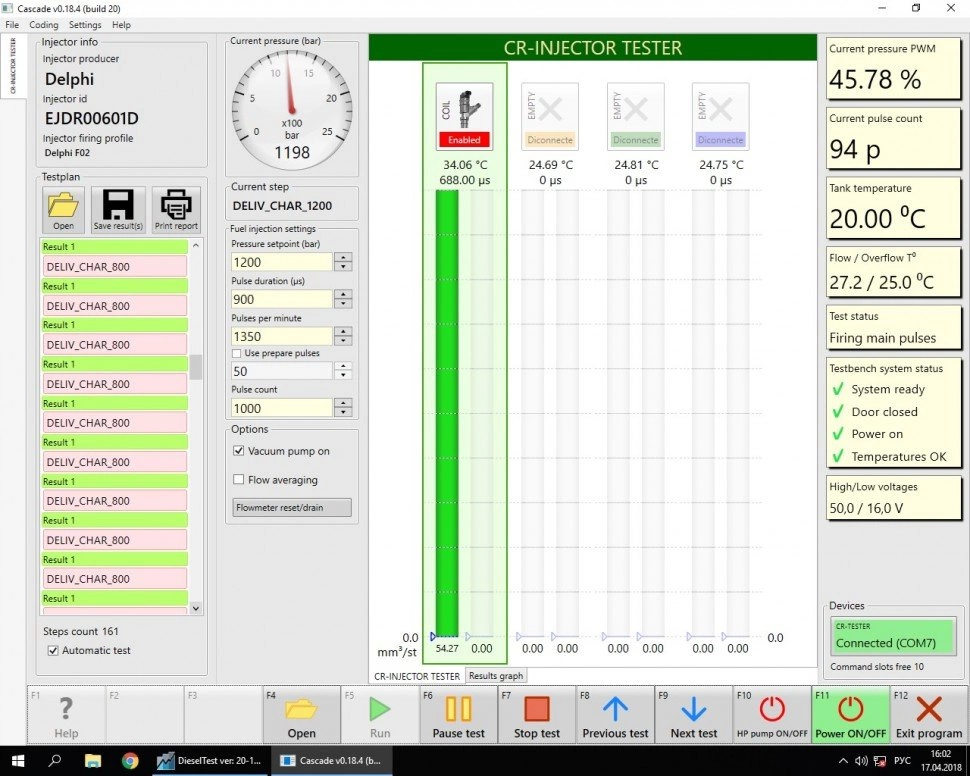This screenshot has height=776, width=970.
Task: Click Flowmeter reset/drain button
Action: coord(292,507)
